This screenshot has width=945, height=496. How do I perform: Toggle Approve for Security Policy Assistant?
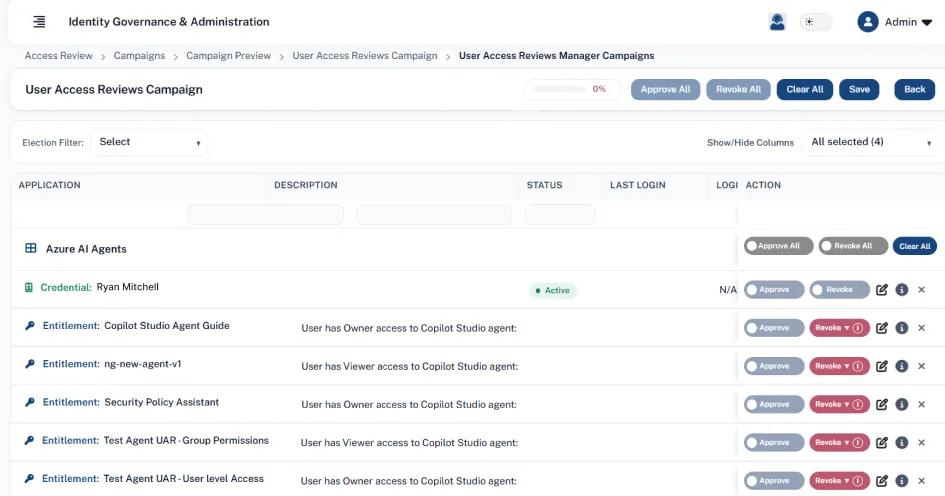point(774,404)
